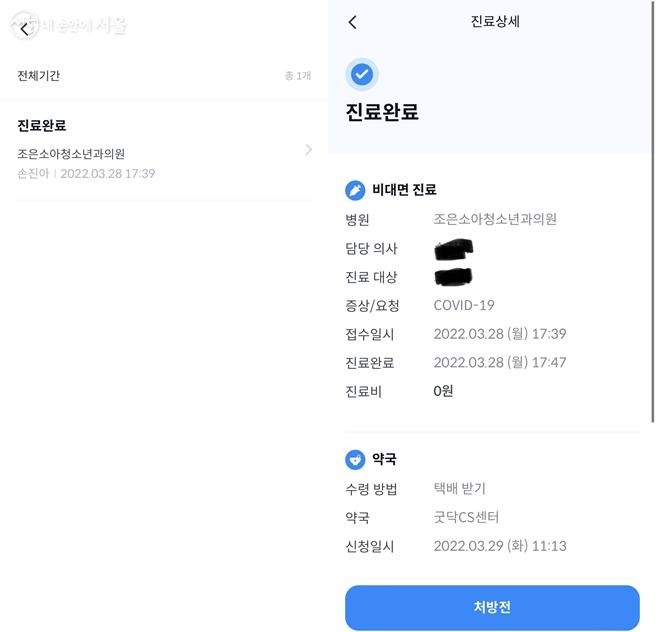Tap the hospital name 조은소아청소년과의원 in the details
This screenshot has width=656, height=632.
coord(495,219)
